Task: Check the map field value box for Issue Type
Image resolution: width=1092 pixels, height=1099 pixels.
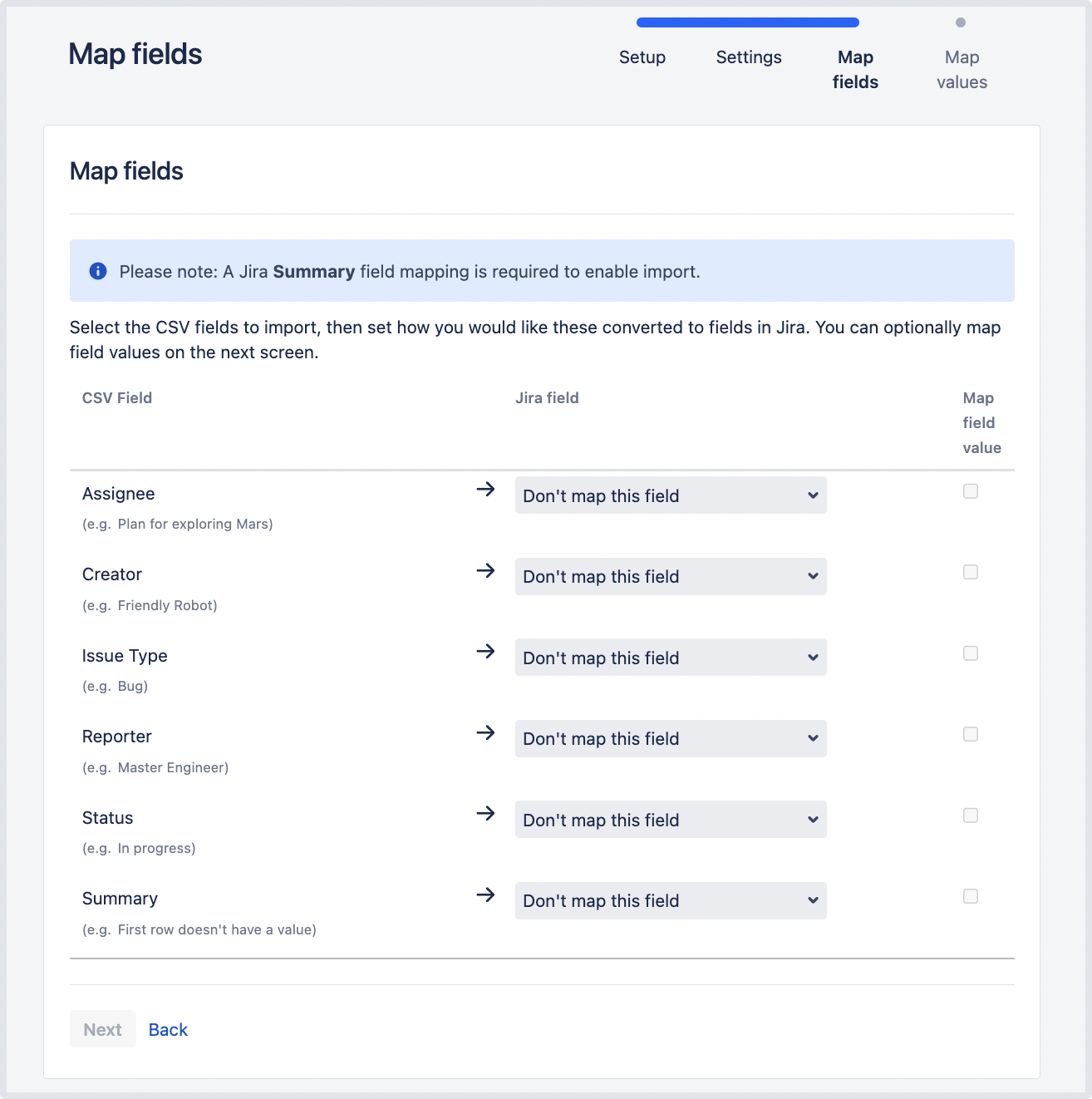Action: coord(970,653)
